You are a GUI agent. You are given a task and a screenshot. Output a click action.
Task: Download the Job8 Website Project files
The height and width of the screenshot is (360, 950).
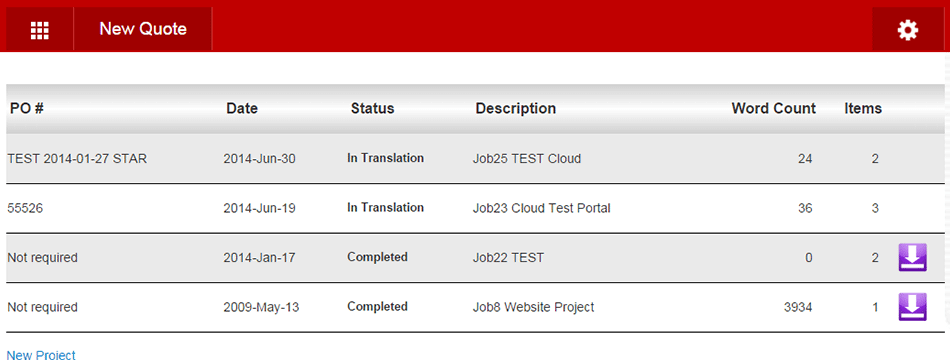click(x=912, y=307)
